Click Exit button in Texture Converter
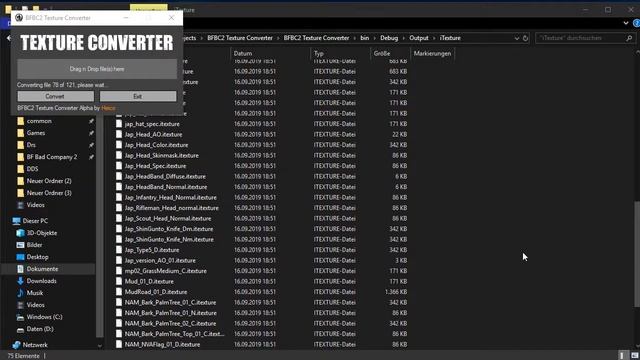 (138, 96)
